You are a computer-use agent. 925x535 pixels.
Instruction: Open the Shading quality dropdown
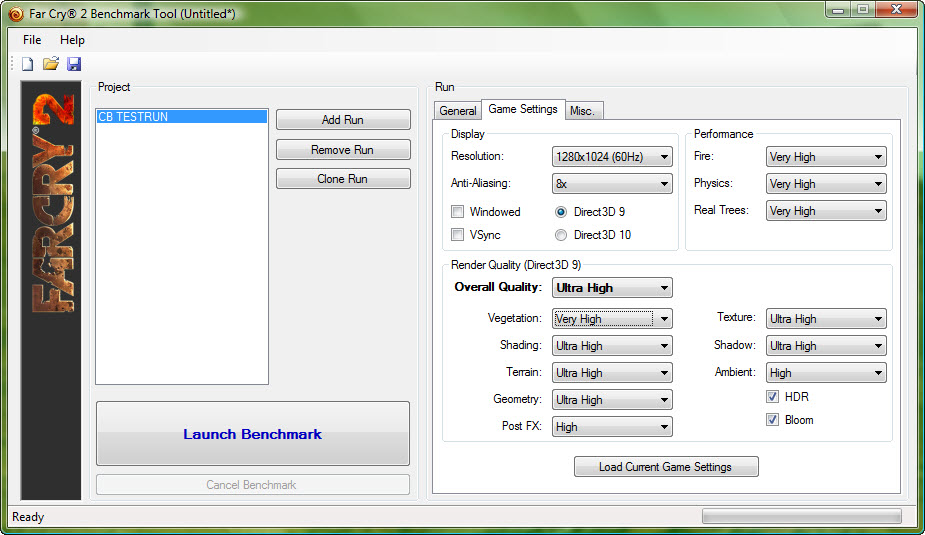point(612,346)
